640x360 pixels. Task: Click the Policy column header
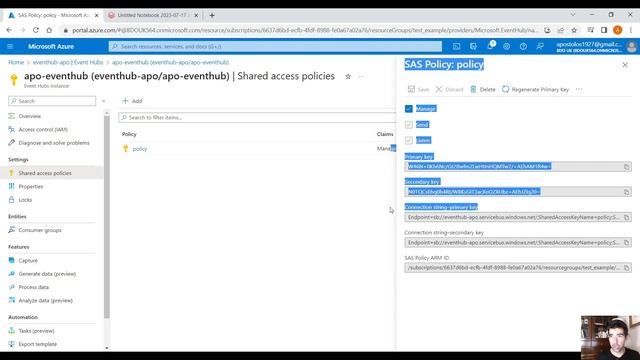(129, 134)
